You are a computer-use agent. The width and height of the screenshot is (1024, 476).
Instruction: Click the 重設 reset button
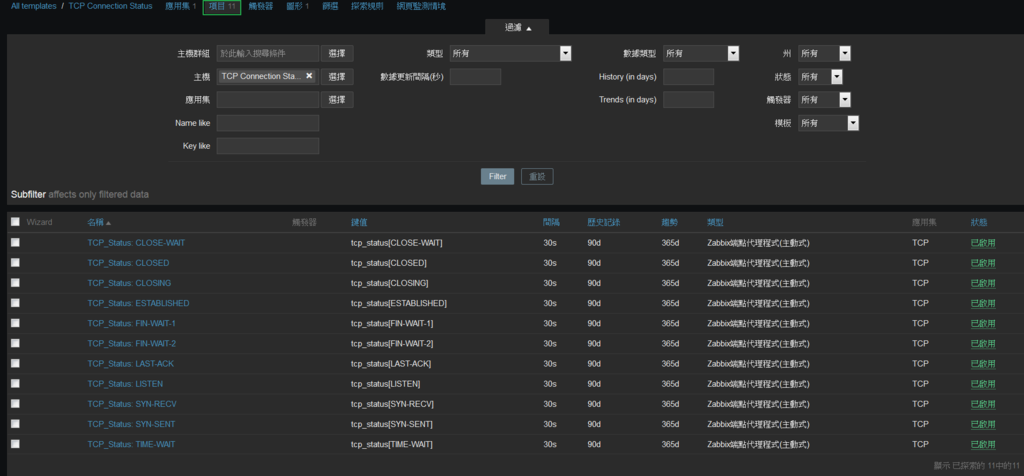[x=537, y=176]
